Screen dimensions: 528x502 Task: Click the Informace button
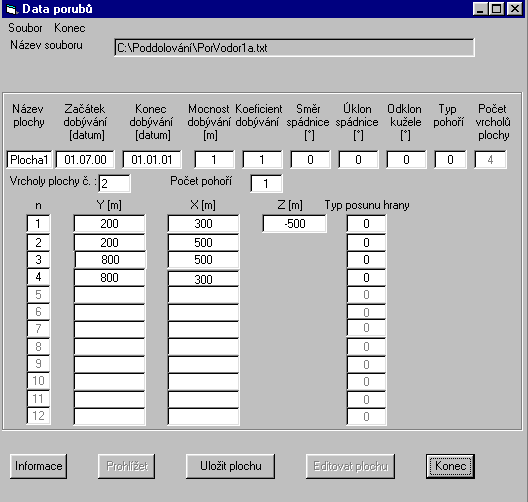(x=38, y=466)
